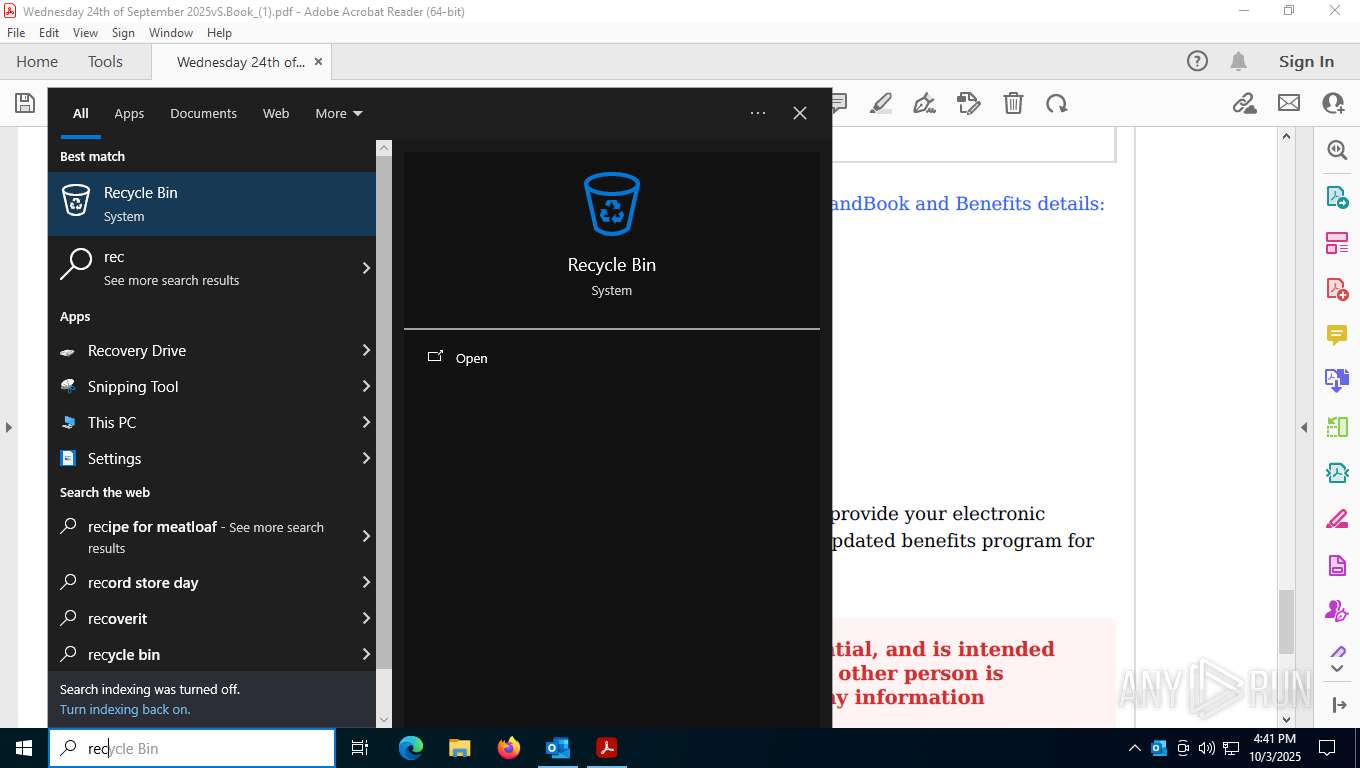Screen dimensions: 1360x768
Task: Expand the More filter dropdown in search
Action: (339, 113)
